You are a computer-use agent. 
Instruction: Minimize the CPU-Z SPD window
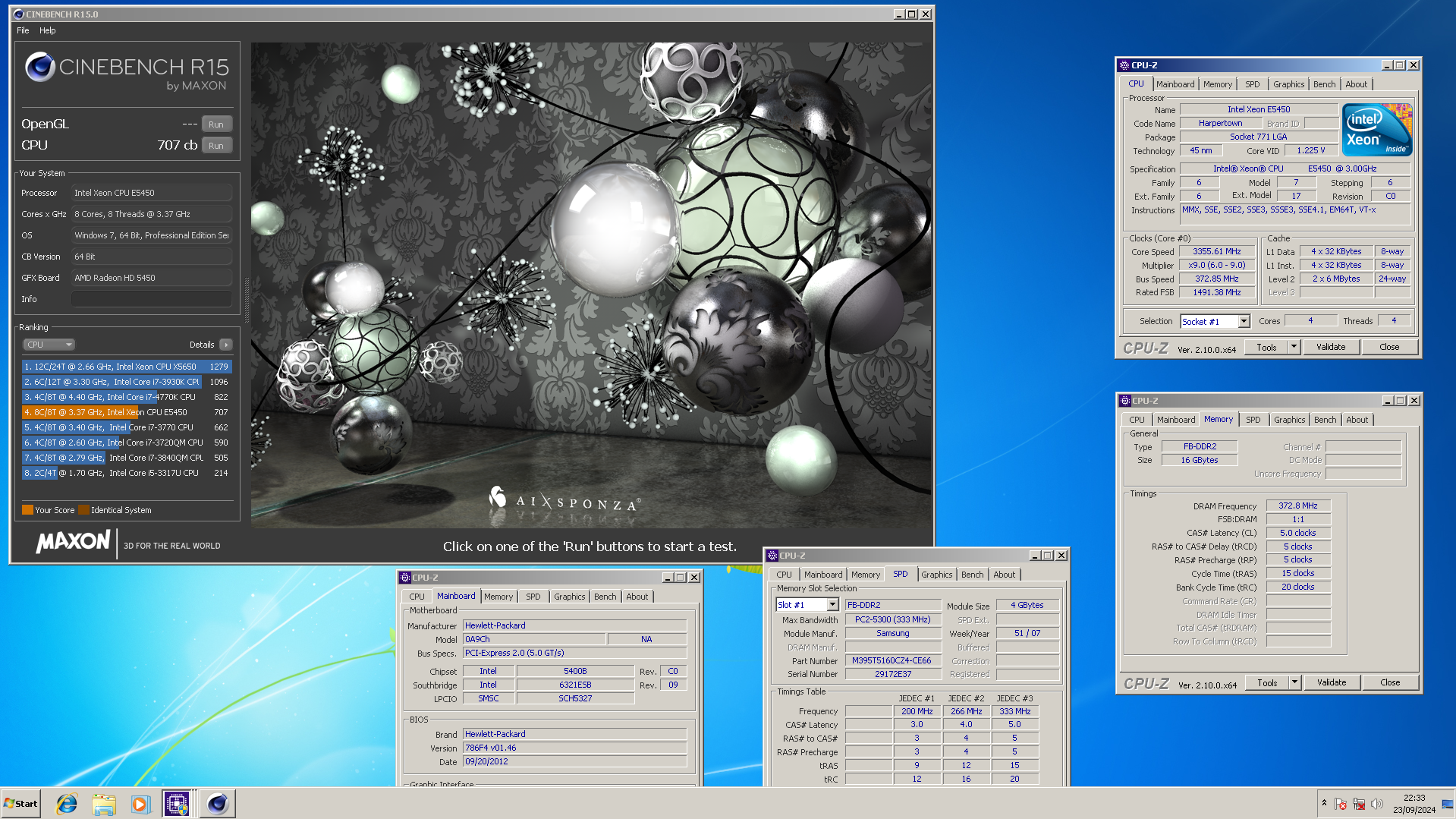[1035, 556]
